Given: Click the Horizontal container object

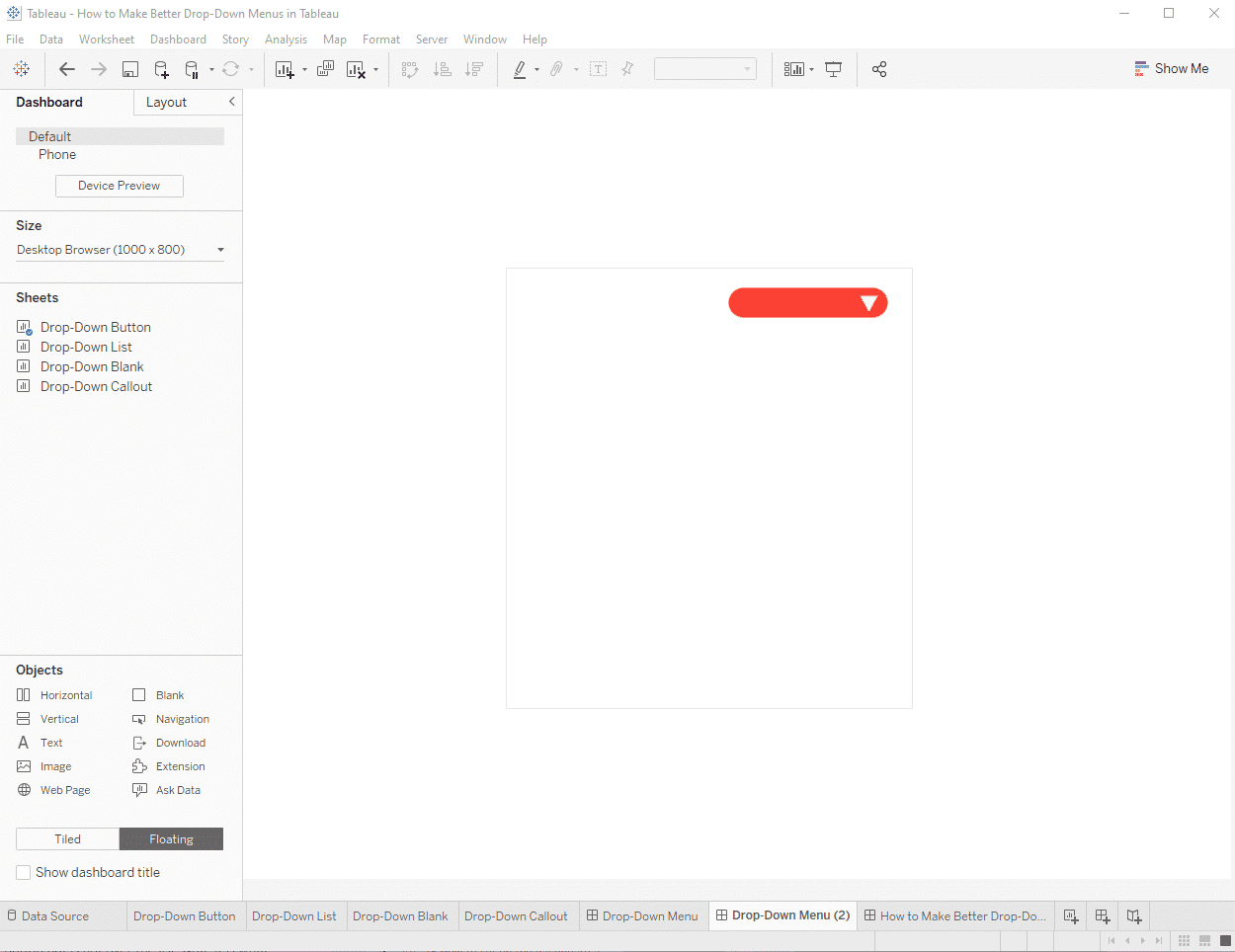Looking at the screenshot, I should (x=54, y=695).
